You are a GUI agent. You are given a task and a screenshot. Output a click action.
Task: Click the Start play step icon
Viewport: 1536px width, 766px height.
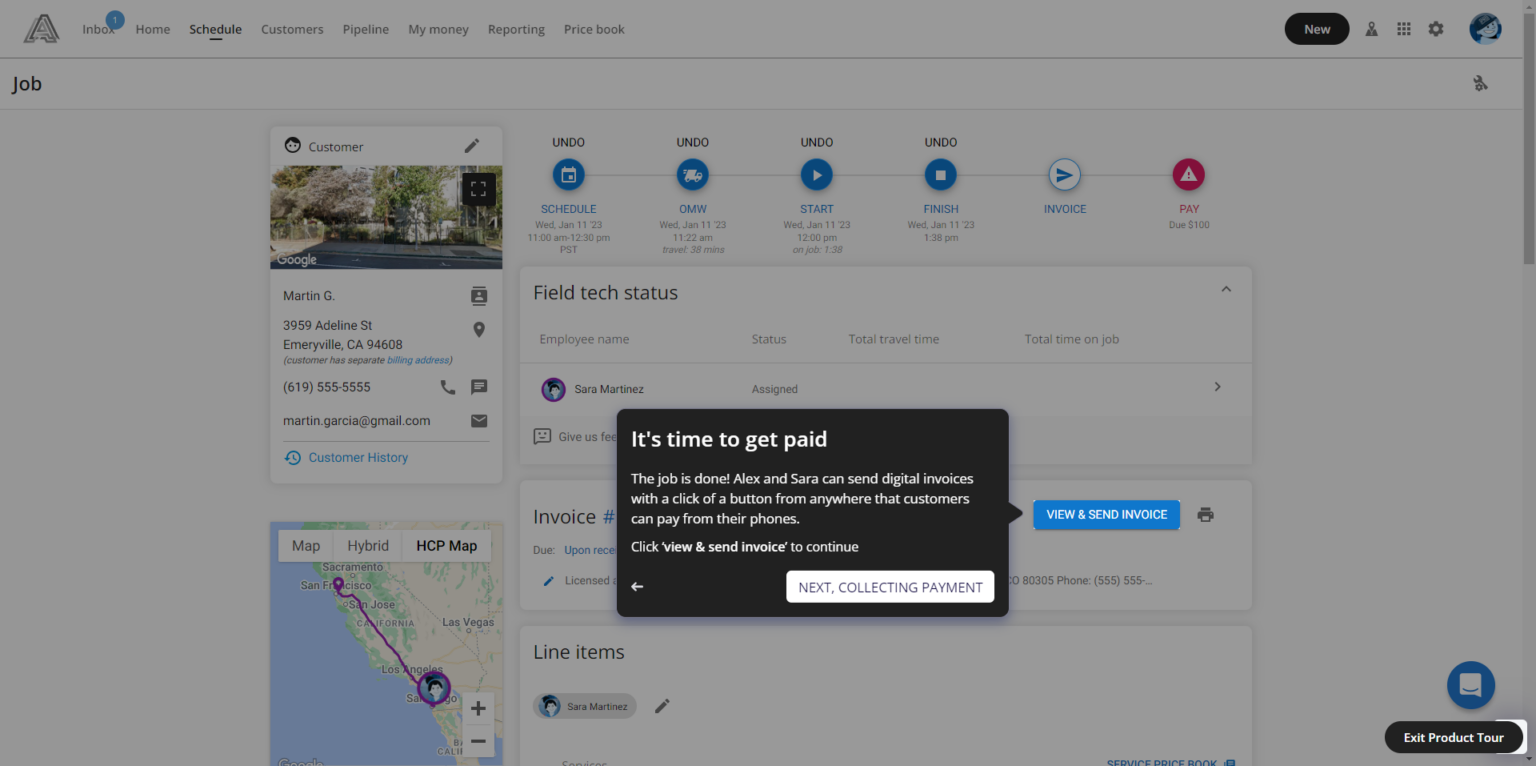(x=816, y=174)
